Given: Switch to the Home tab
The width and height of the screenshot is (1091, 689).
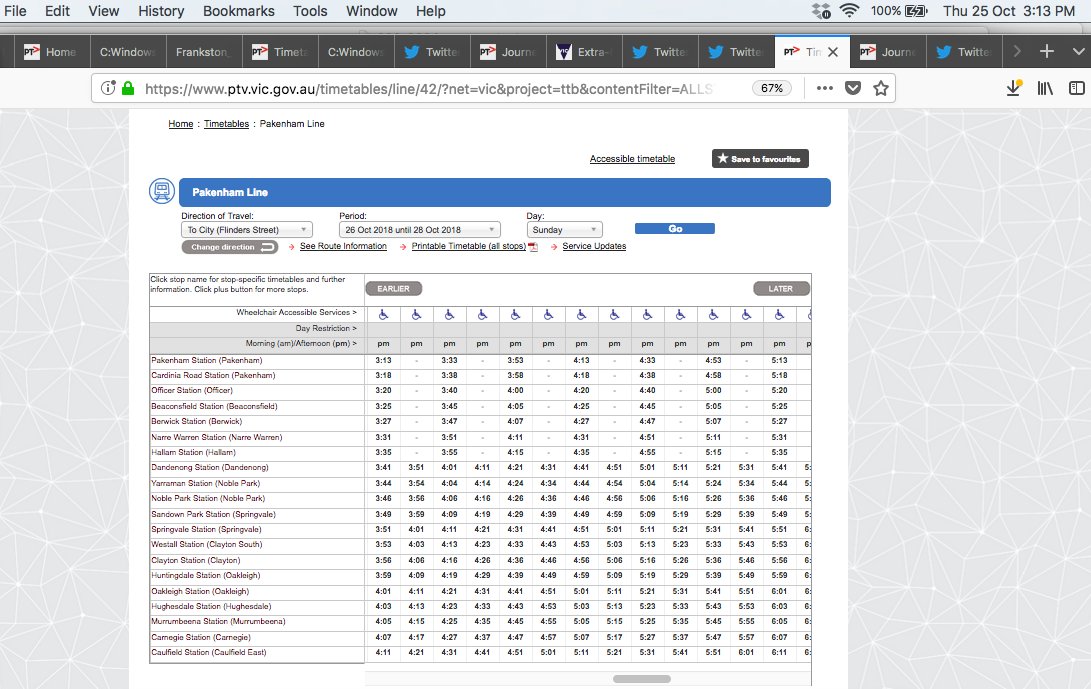Looking at the screenshot, I should [x=50, y=52].
